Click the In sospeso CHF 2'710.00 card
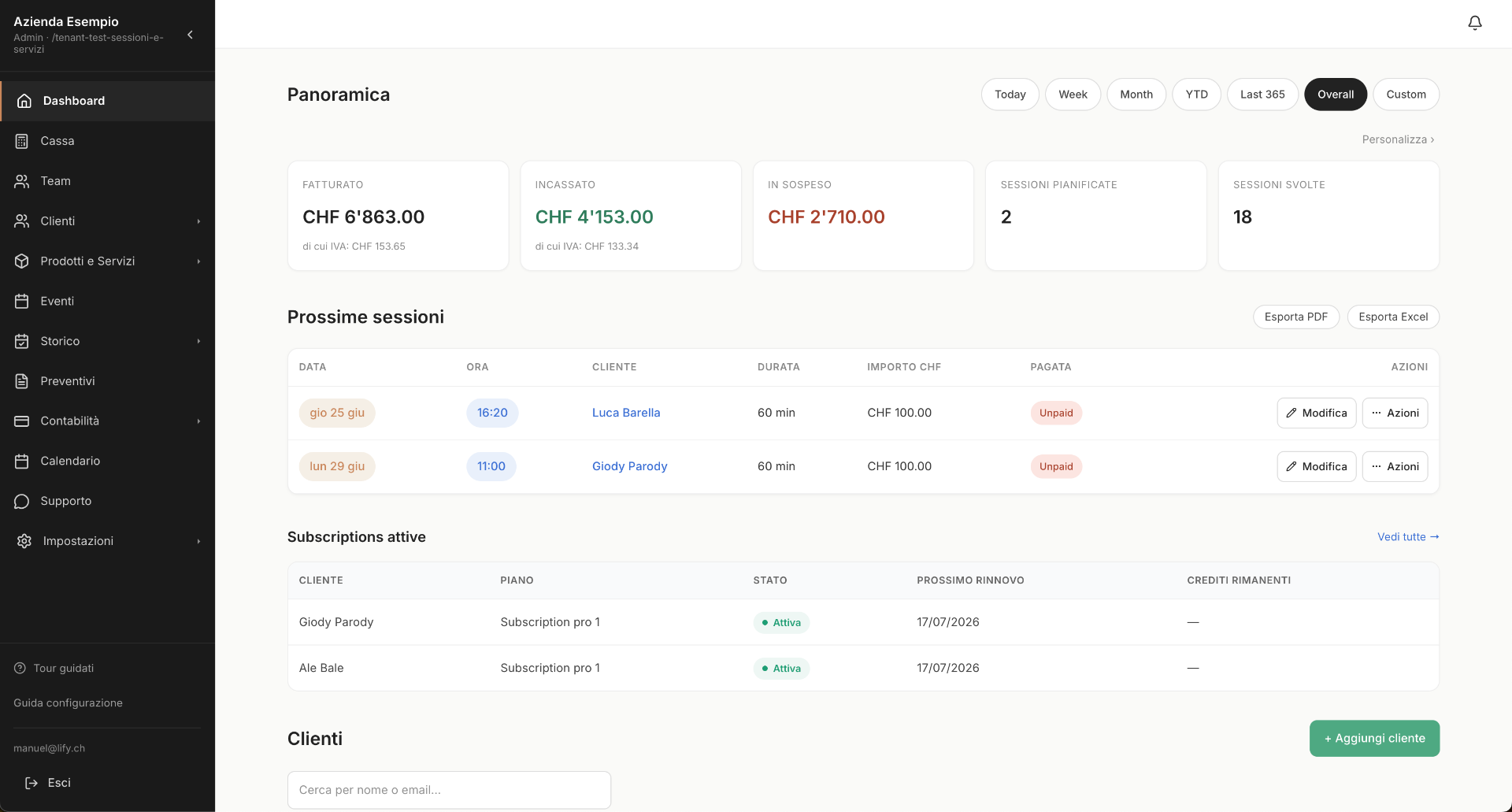The height and width of the screenshot is (812, 1512). click(863, 216)
